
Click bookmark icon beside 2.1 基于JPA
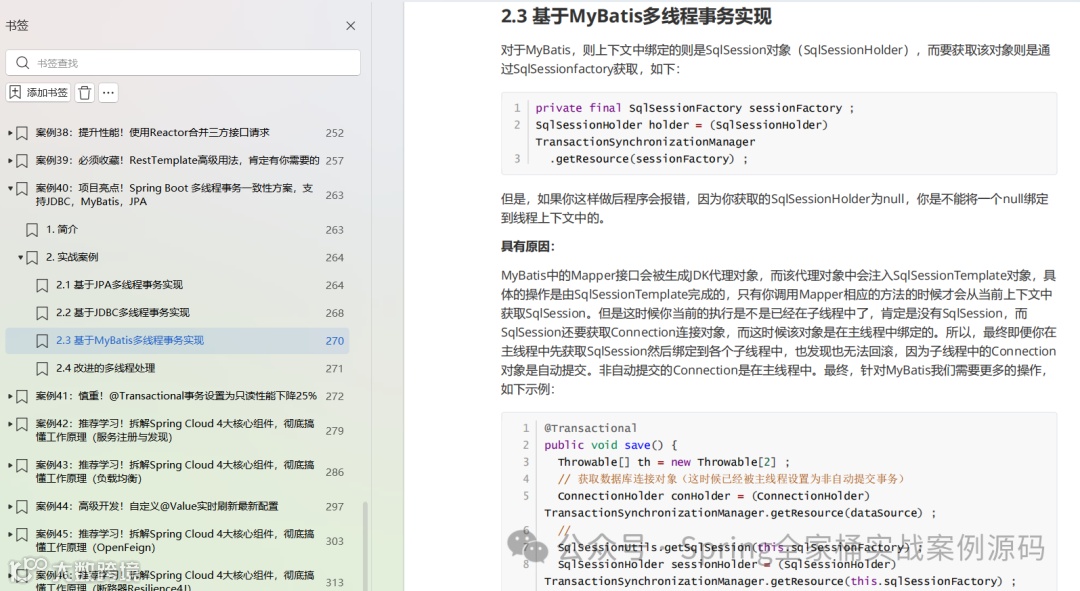pyautogui.click(x=42, y=285)
